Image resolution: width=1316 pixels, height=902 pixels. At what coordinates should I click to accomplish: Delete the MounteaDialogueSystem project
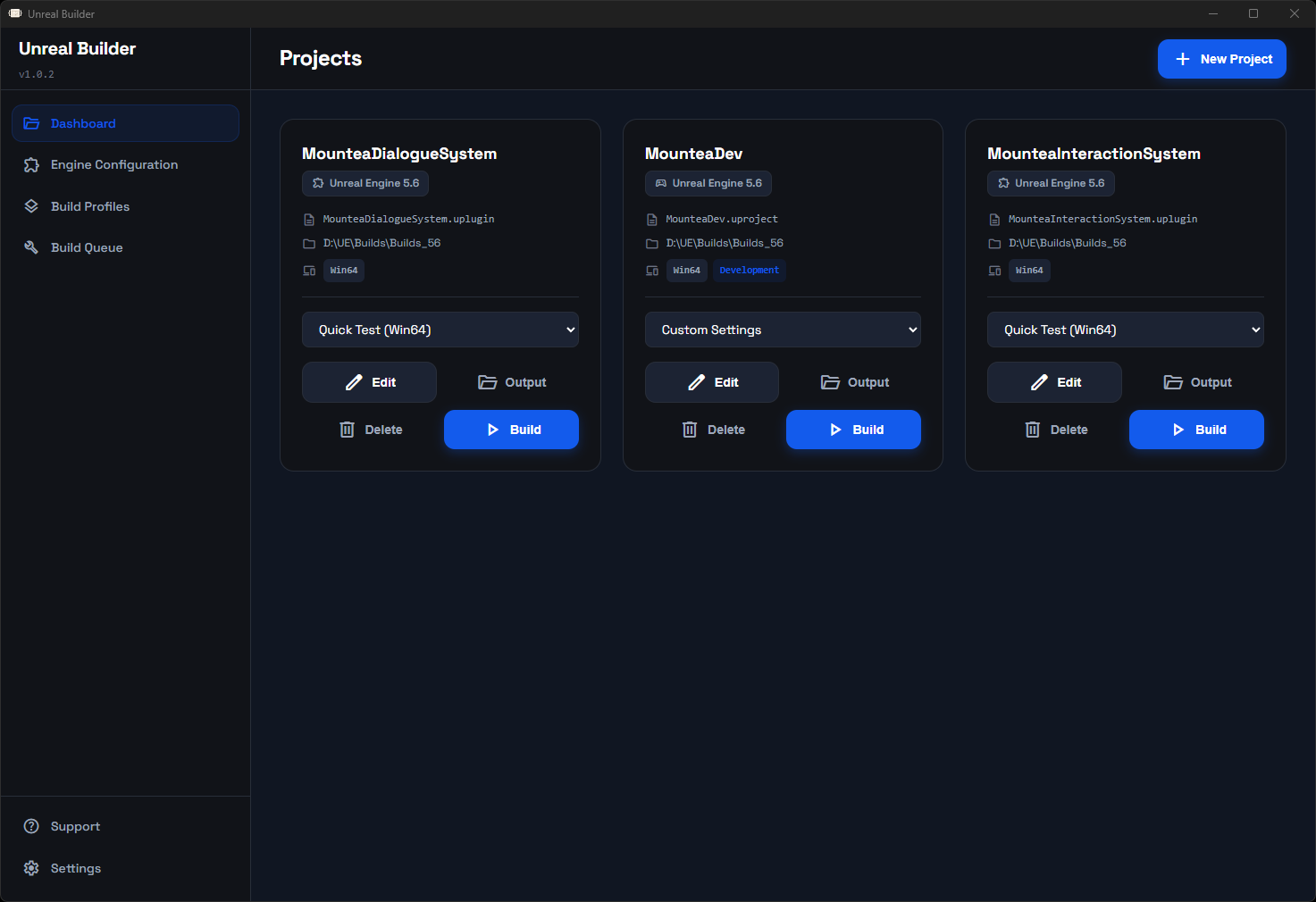coord(369,430)
